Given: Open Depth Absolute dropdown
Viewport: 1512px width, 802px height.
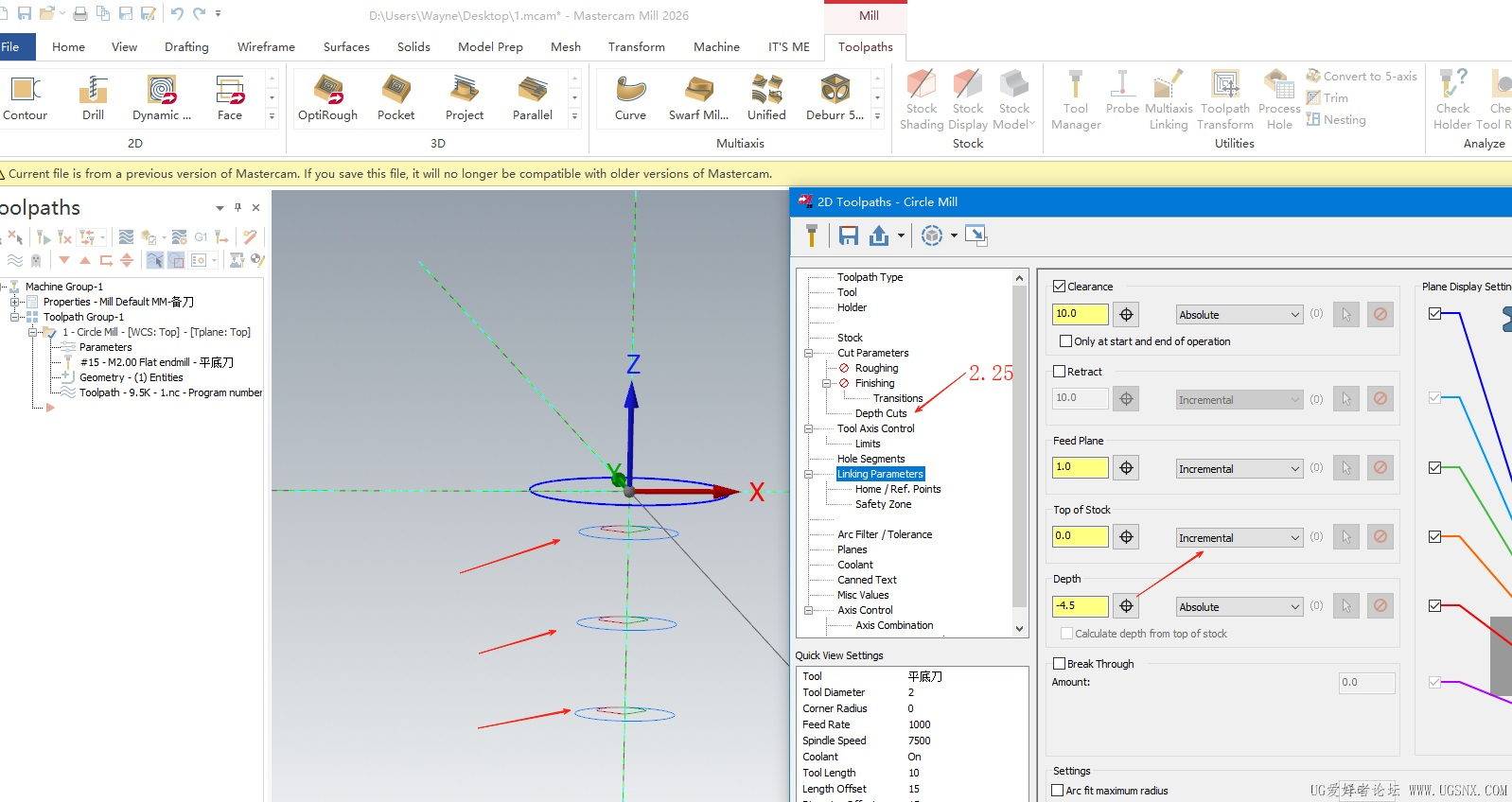Looking at the screenshot, I should pyautogui.click(x=1239, y=607).
